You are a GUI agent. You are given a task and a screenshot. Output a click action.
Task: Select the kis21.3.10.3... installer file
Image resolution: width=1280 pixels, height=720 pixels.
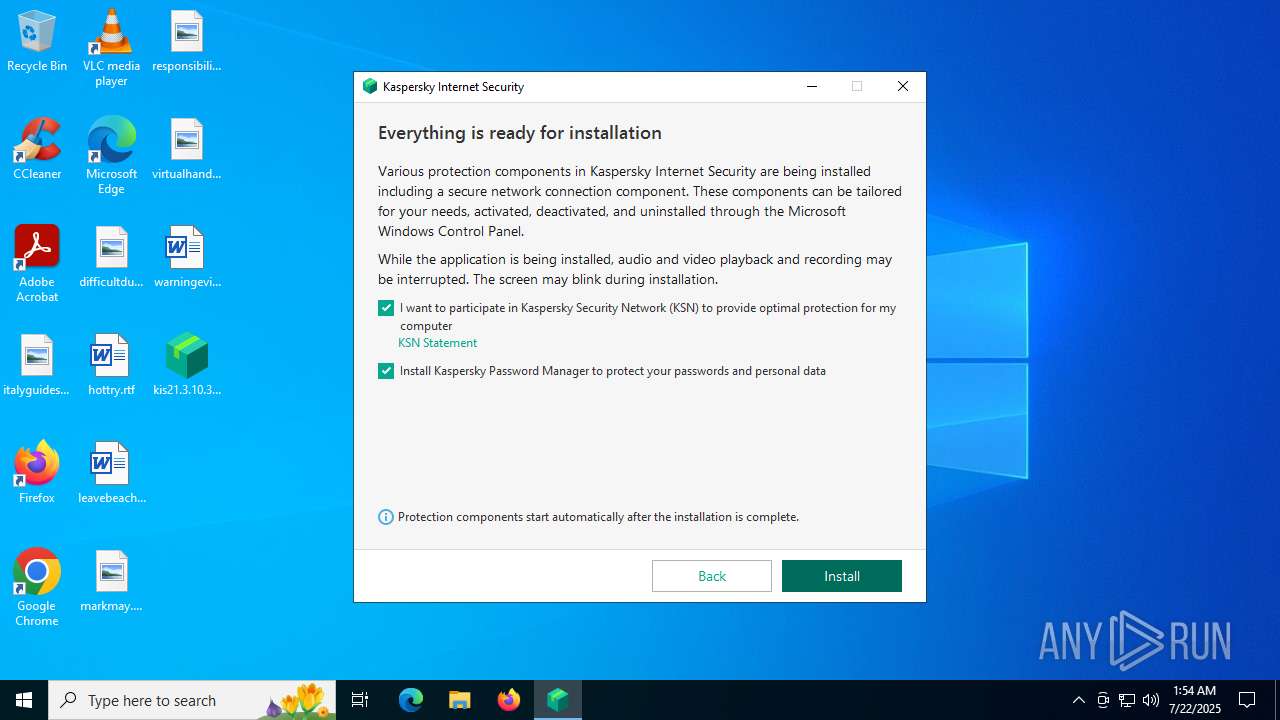(x=187, y=366)
